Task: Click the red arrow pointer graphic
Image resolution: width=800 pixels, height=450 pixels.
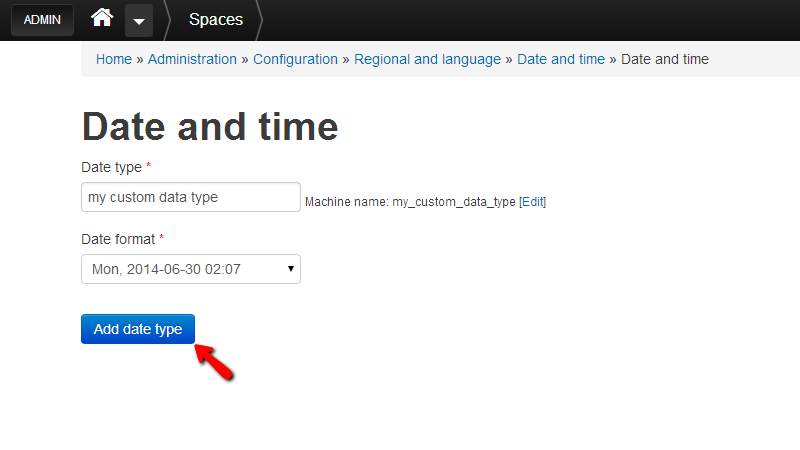Action: (x=215, y=361)
